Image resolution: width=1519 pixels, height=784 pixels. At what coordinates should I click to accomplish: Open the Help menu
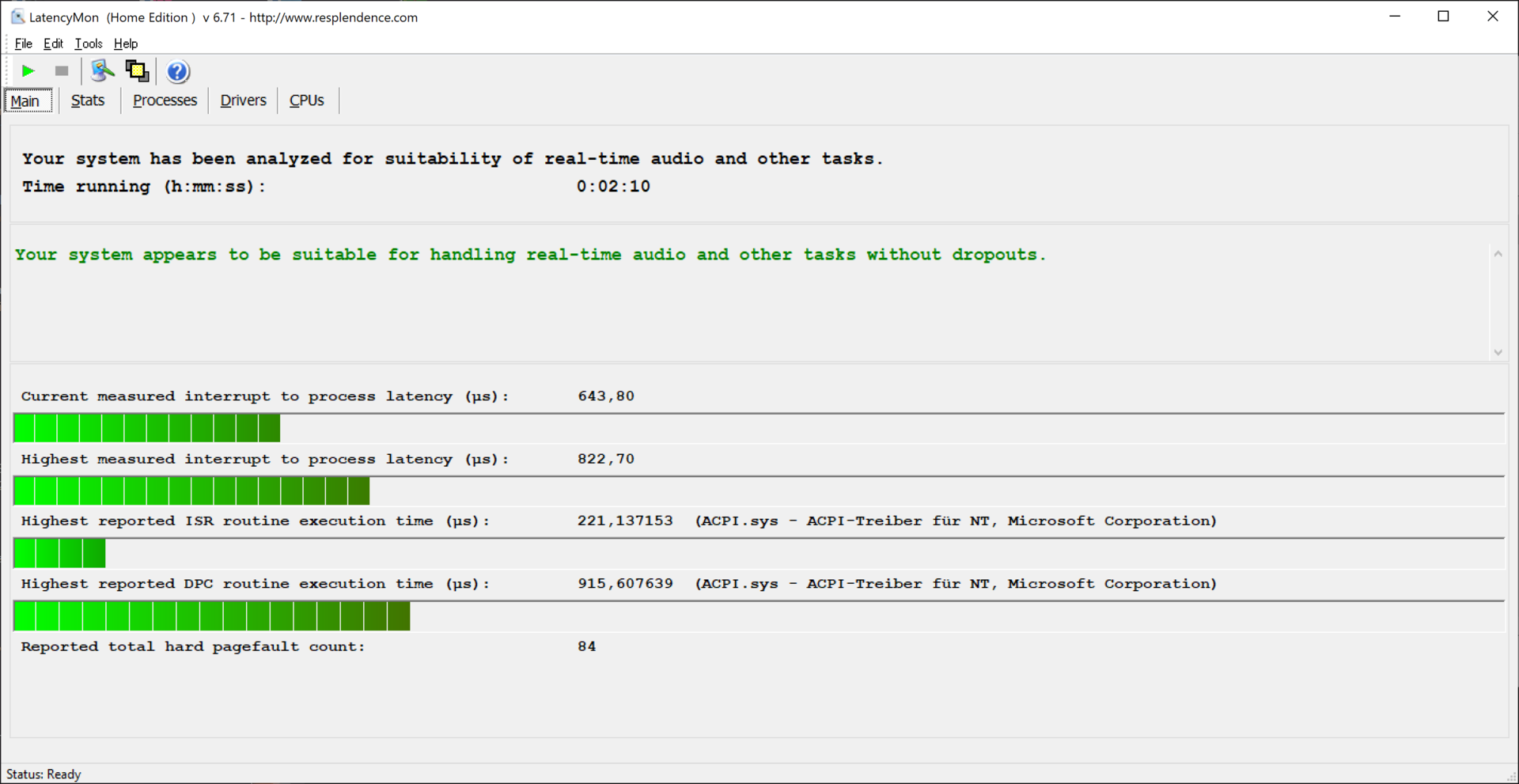[125, 44]
